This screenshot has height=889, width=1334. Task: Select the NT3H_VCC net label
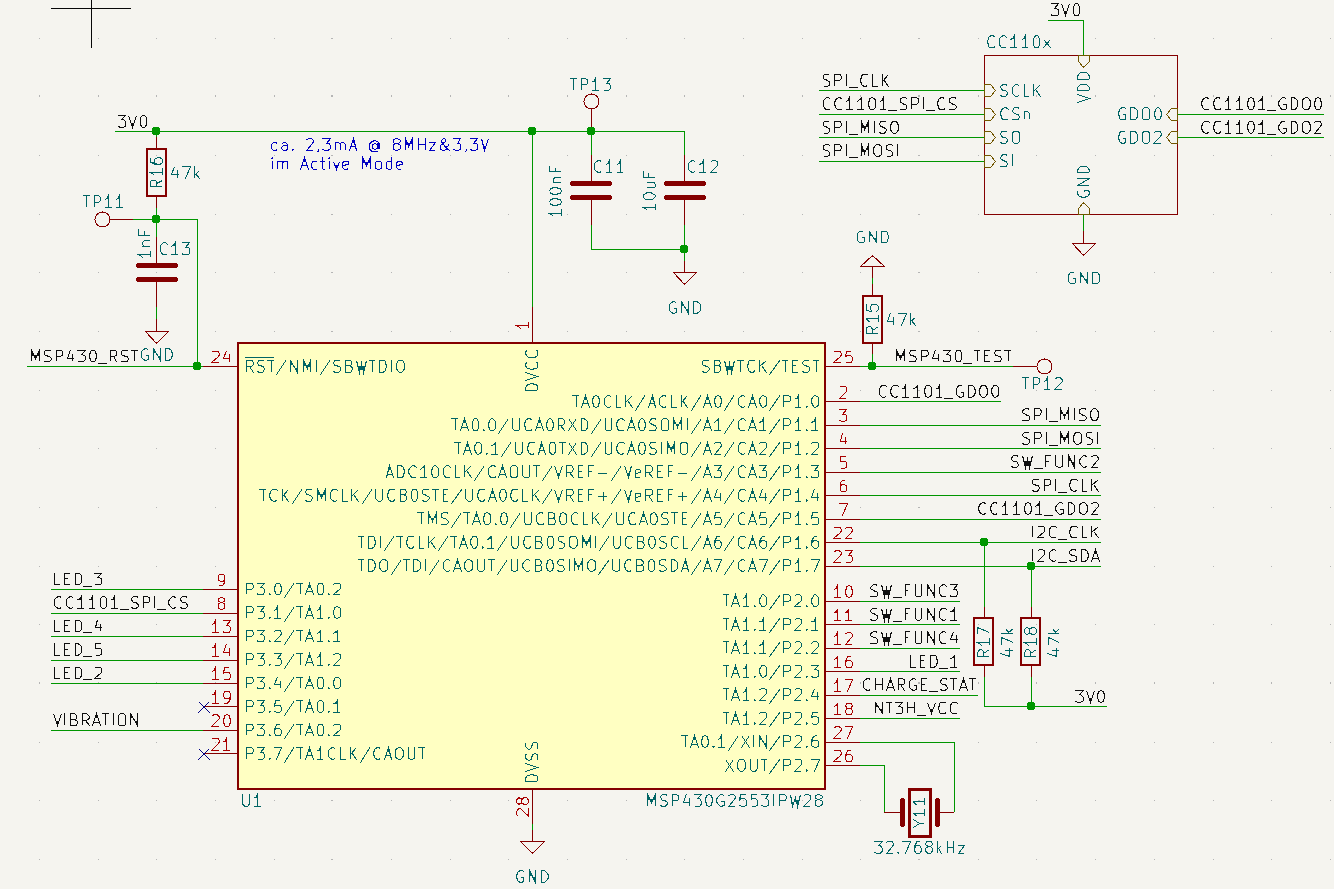pos(914,708)
